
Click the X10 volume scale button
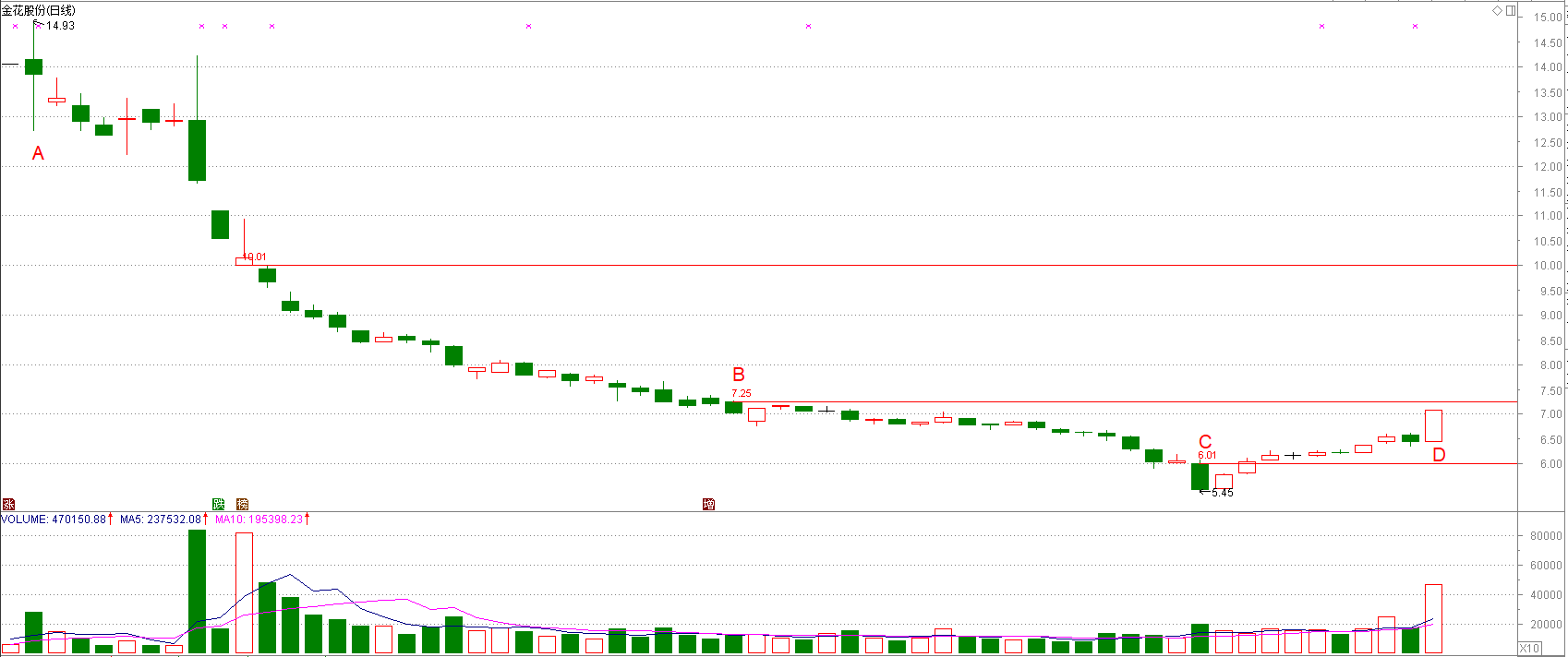coord(1529,649)
